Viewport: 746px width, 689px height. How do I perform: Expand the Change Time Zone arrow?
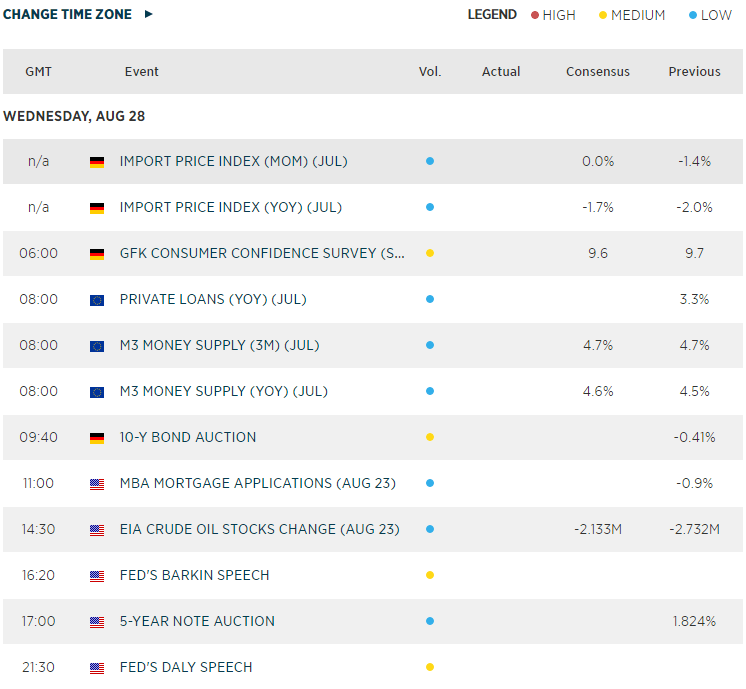click(148, 14)
